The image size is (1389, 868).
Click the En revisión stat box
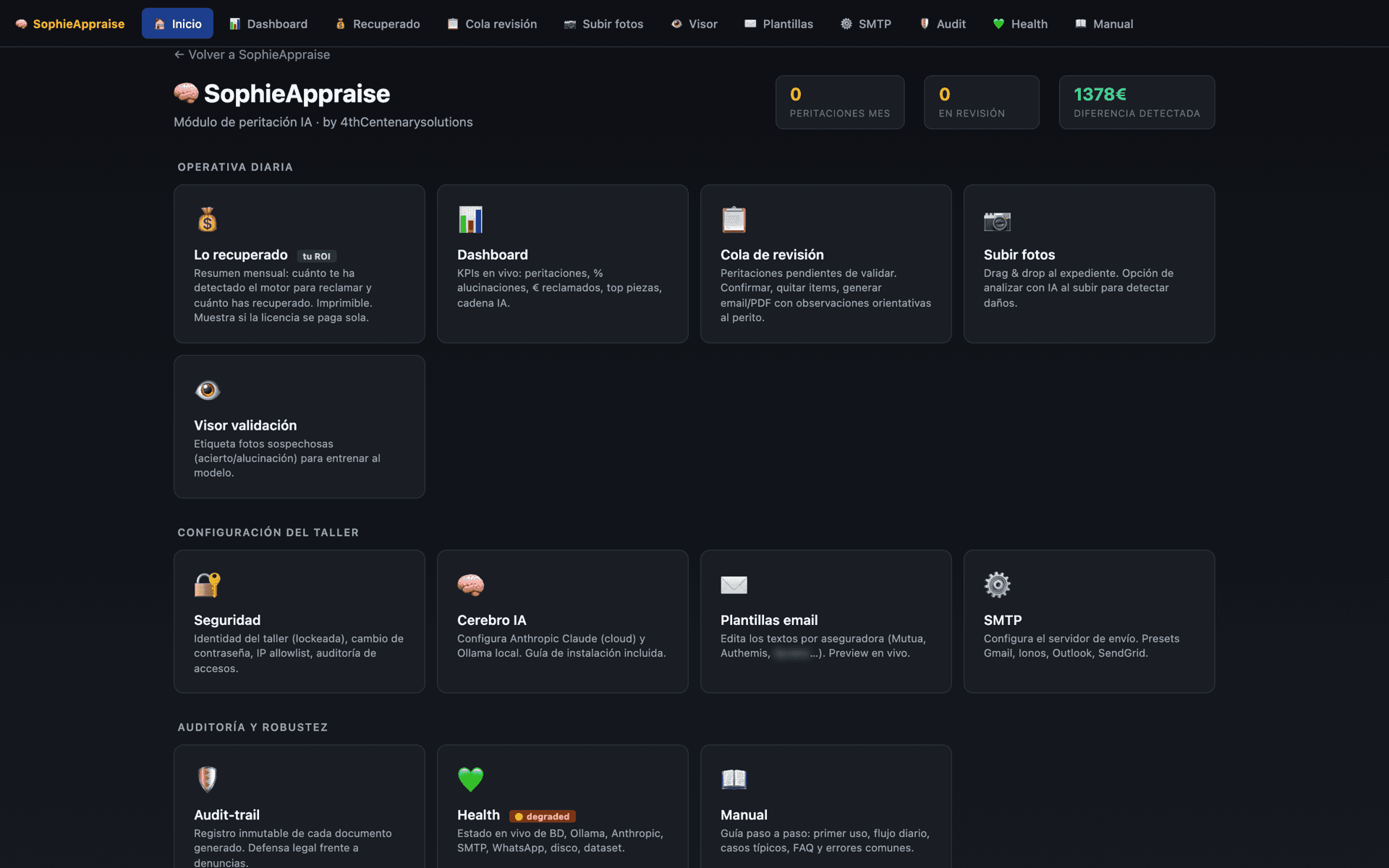point(982,102)
